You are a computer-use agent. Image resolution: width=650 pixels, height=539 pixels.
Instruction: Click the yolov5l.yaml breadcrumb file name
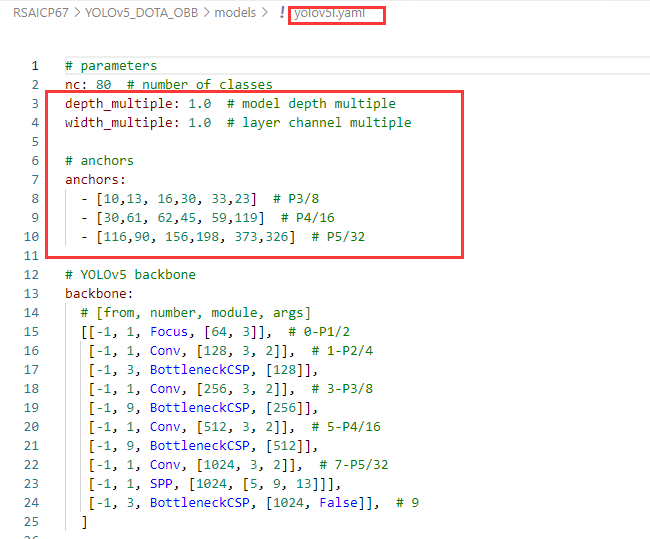coord(329,13)
